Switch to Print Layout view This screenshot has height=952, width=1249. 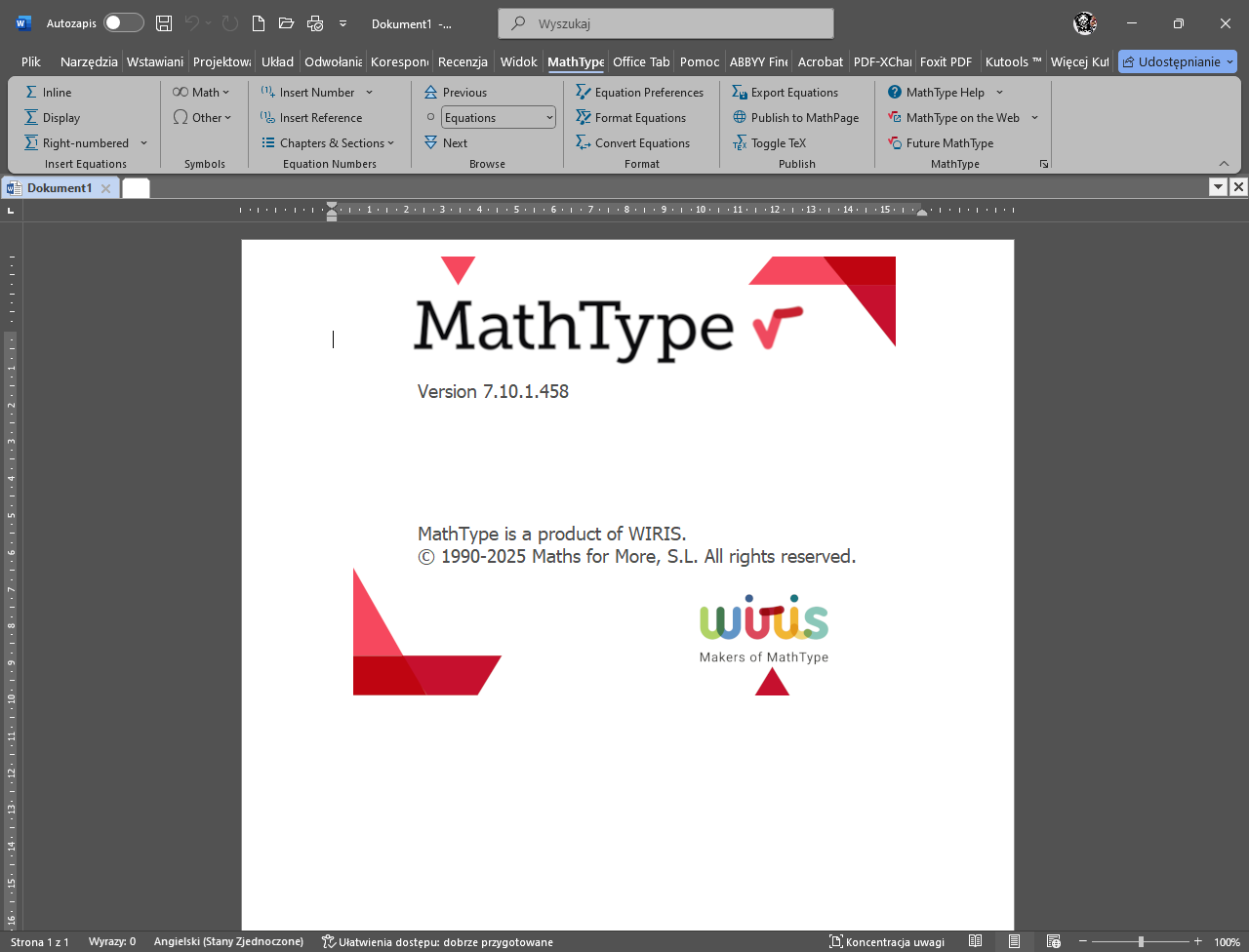coord(1015,941)
